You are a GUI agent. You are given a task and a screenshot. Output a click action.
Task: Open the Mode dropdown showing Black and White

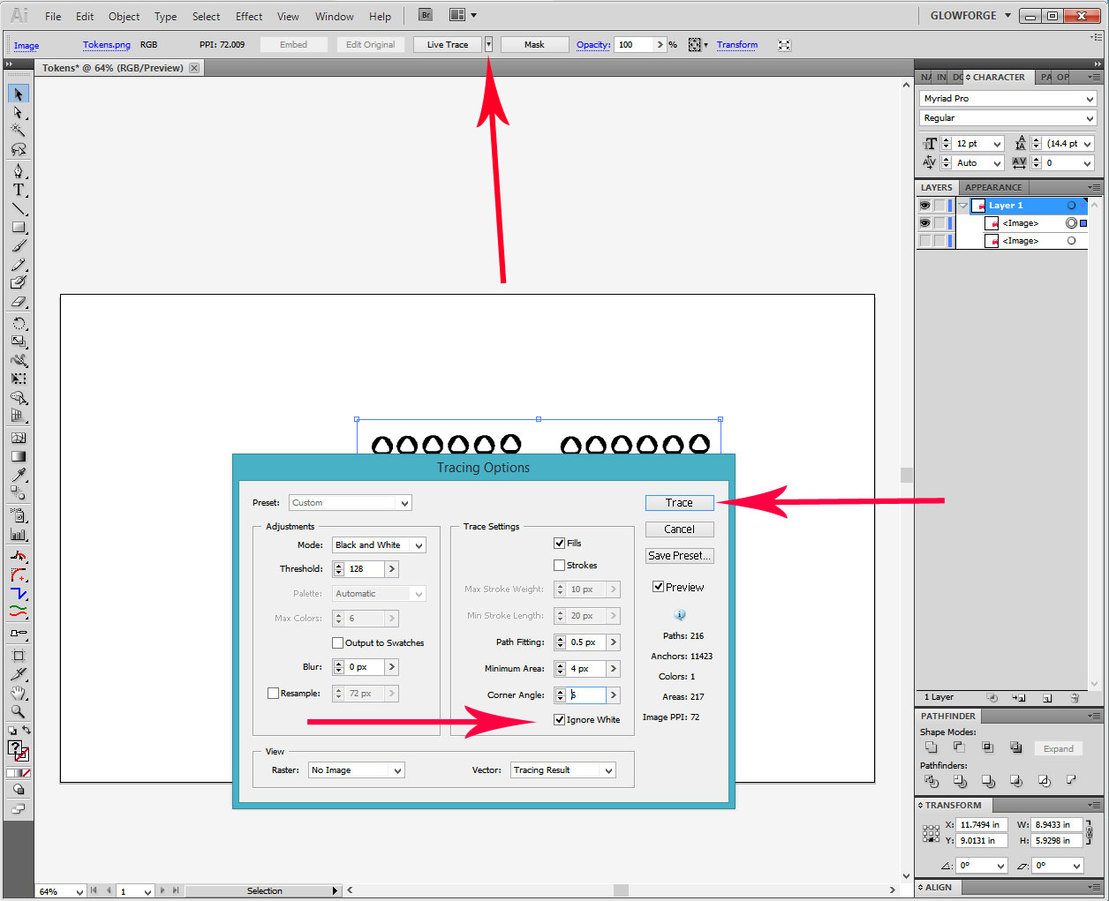(379, 545)
